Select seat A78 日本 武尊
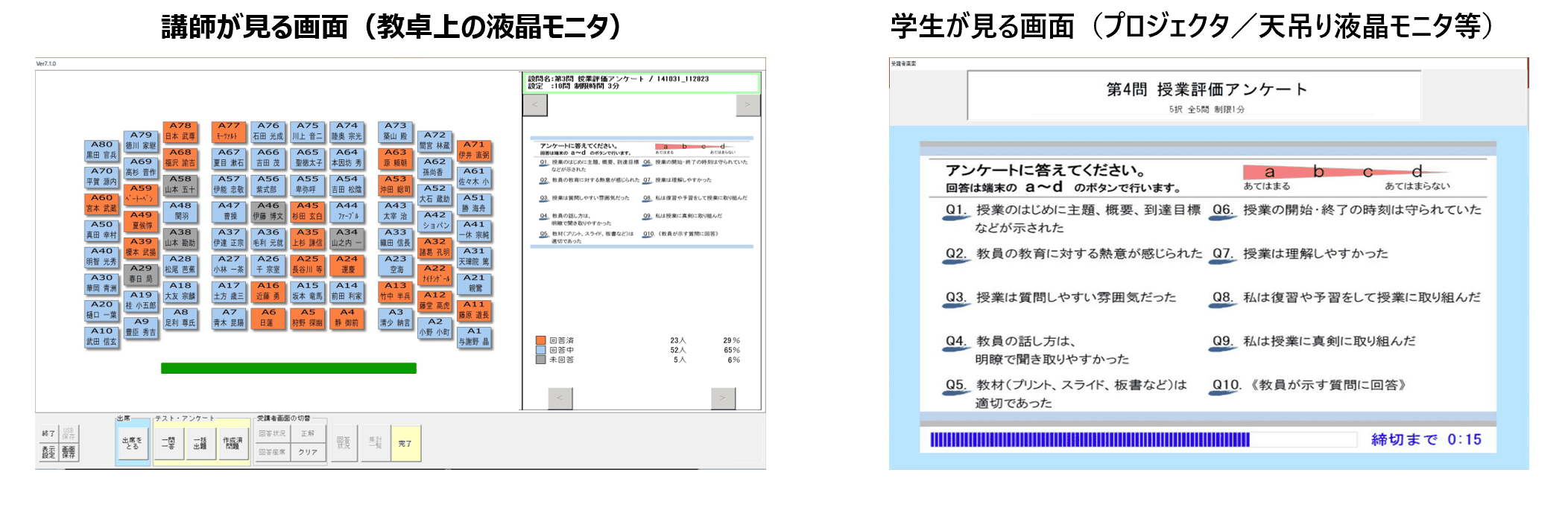This screenshot has height=516, width=1568. 180,132
